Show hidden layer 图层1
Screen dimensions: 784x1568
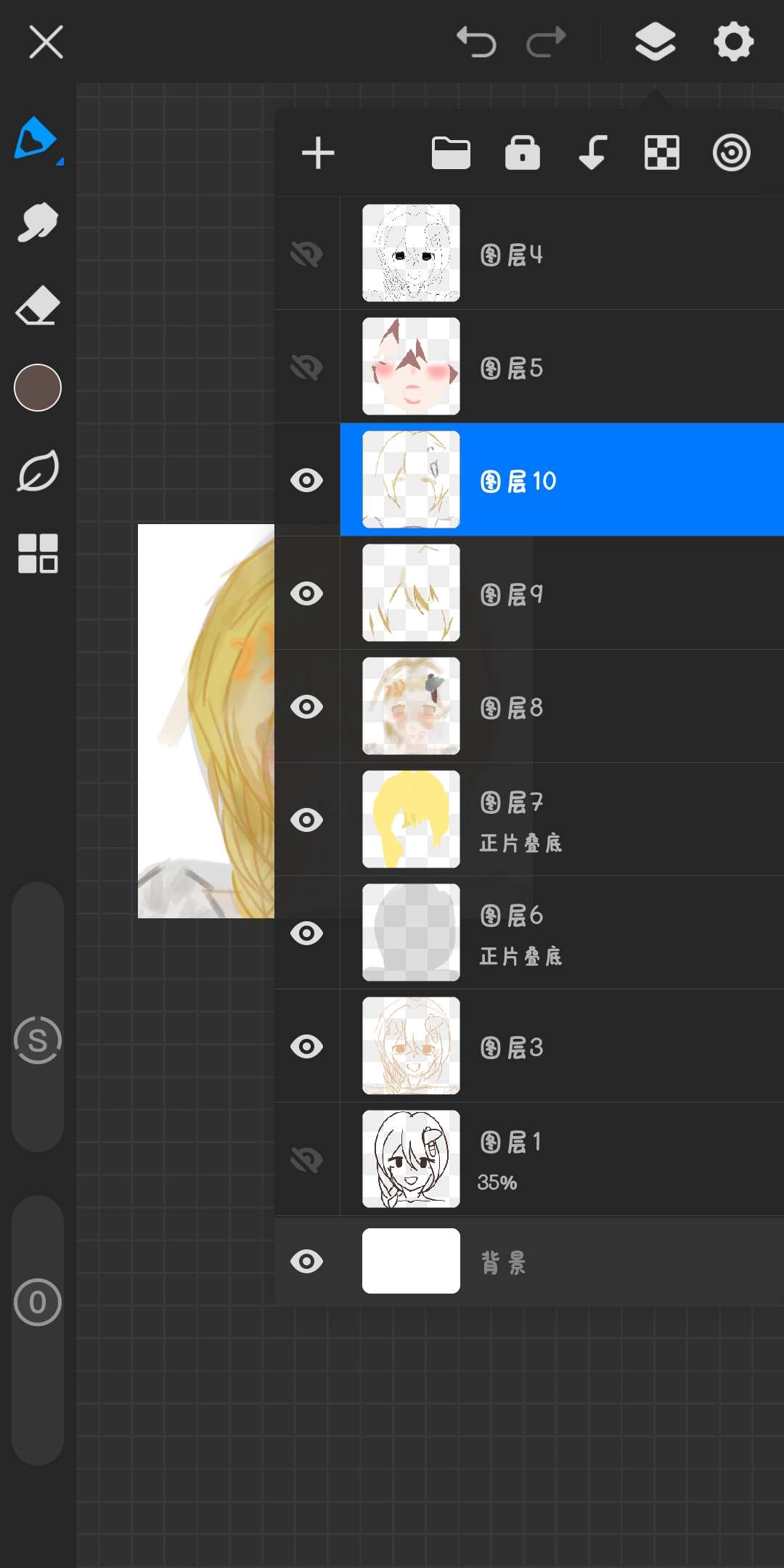click(x=306, y=1159)
